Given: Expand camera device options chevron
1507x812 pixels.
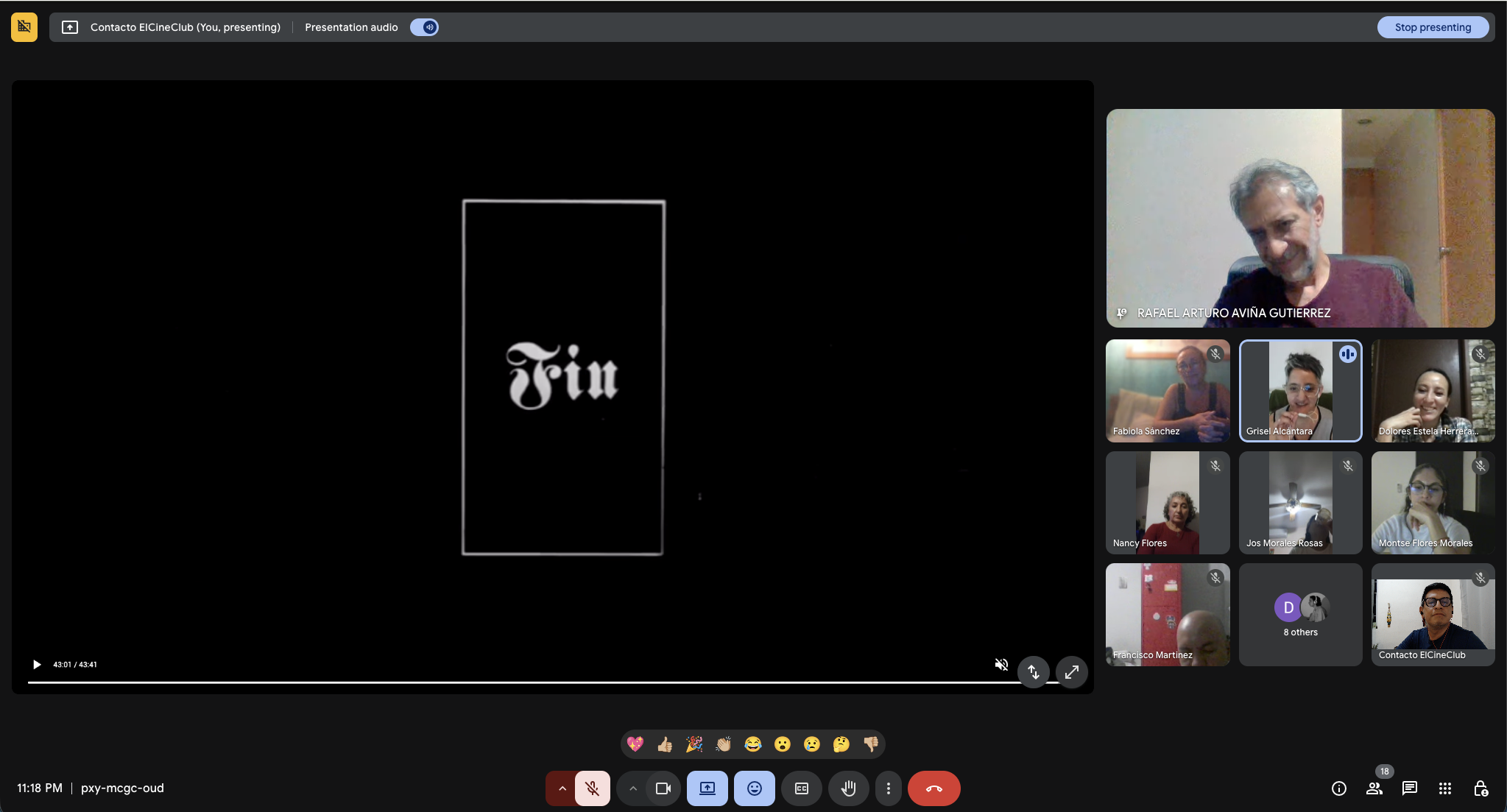Looking at the screenshot, I should pyautogui.click(x=633, y=788).
